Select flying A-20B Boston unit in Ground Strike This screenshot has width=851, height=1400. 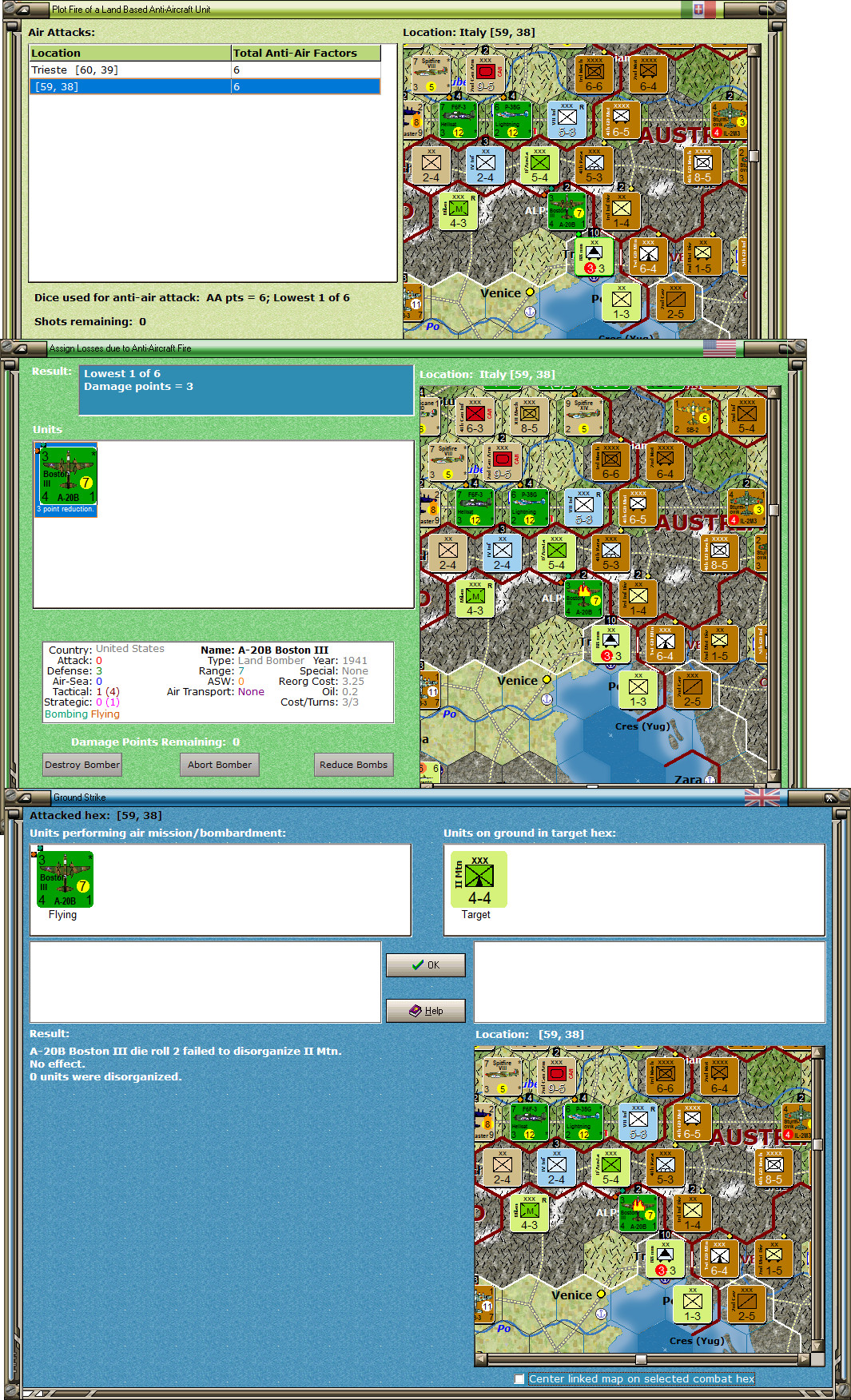click(x=64, y=879)
